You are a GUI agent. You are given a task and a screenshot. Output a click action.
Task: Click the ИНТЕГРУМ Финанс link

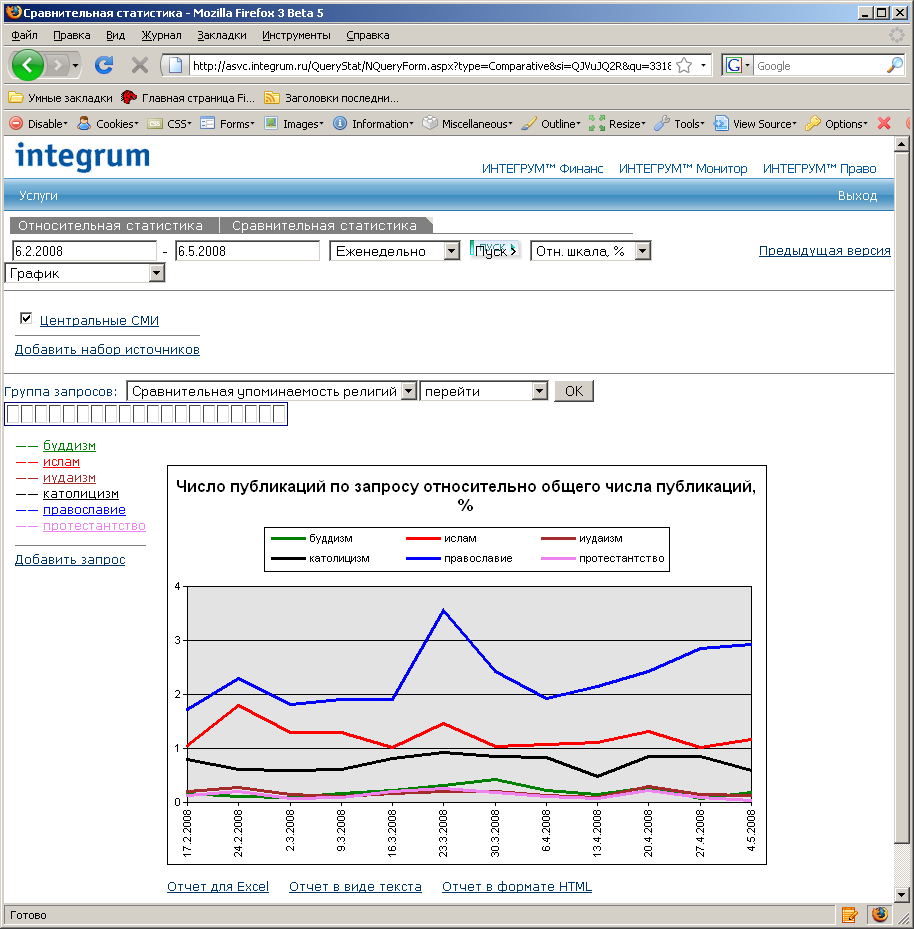pyautogui.click(x=543, y=169)
